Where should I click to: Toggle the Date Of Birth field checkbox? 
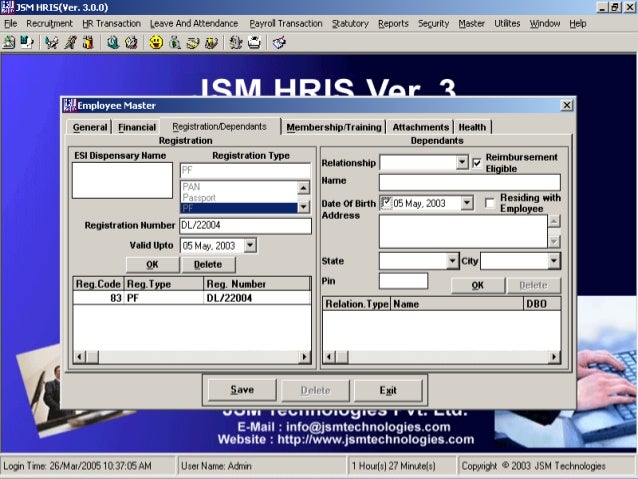[x=386, y=202]
